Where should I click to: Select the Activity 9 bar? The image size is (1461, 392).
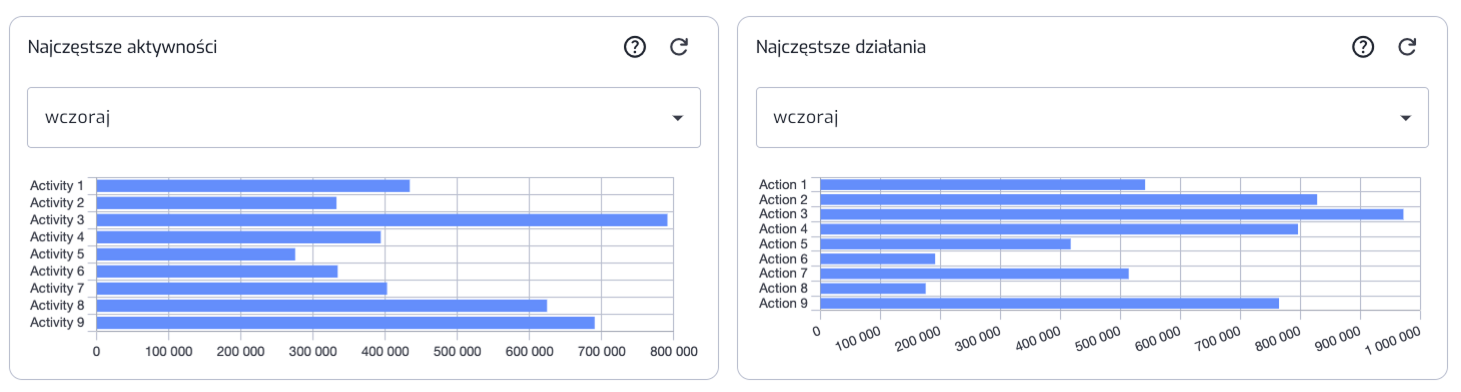(346, 323)
